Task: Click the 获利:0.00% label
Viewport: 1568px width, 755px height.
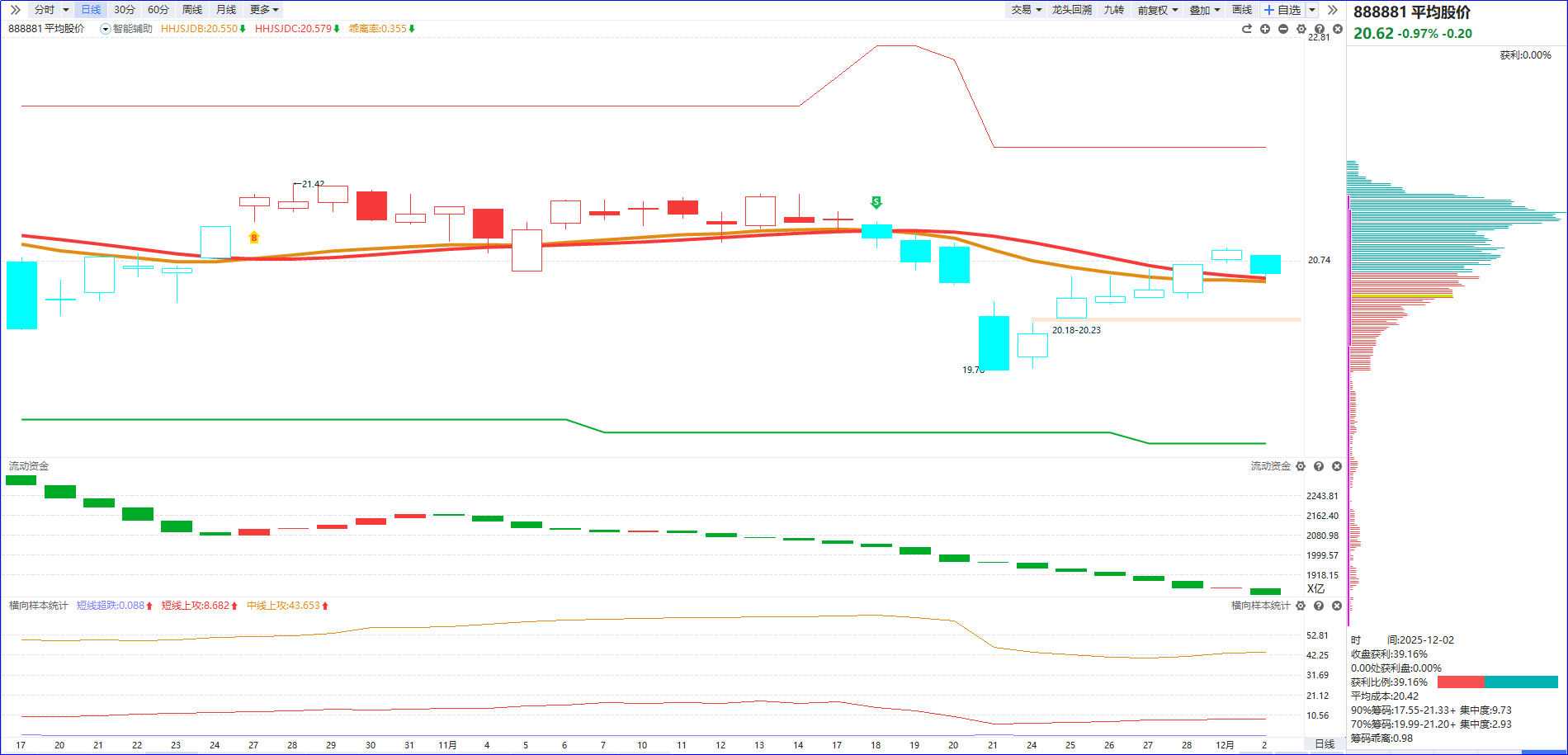Action: coord(1525,55)
